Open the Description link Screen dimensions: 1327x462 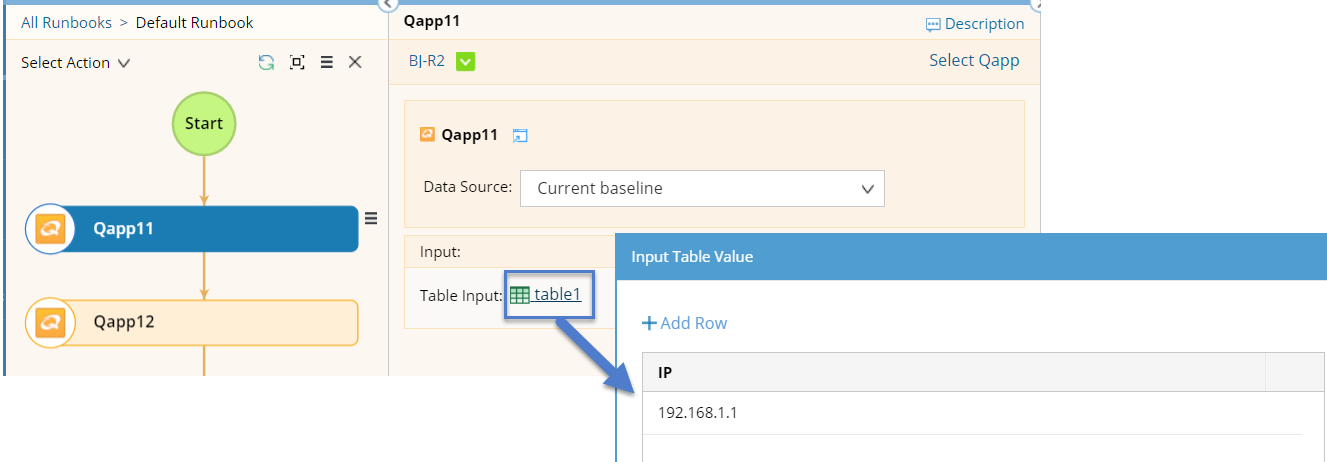click(975, 24)
